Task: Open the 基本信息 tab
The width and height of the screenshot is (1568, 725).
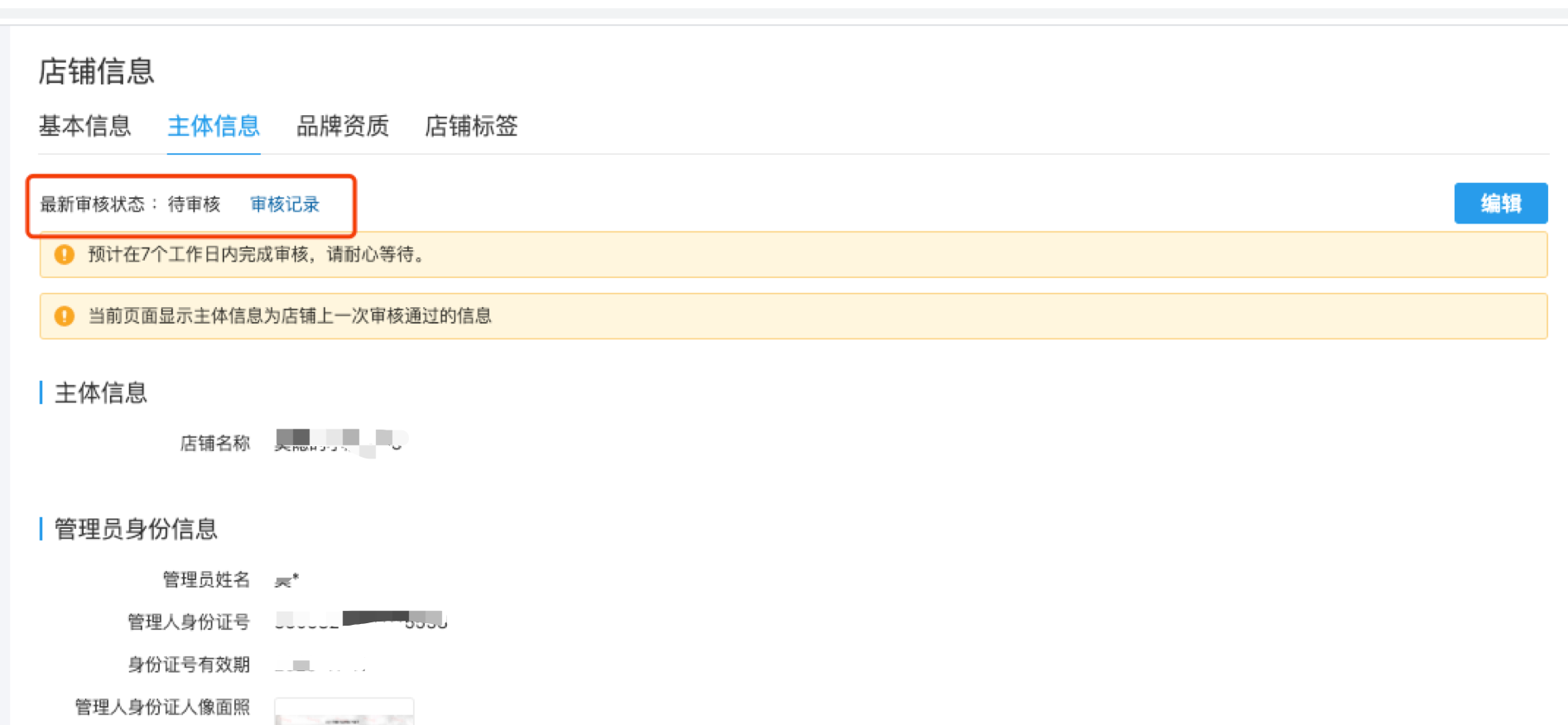Action: pyautogui.click(x=84, y=126)
